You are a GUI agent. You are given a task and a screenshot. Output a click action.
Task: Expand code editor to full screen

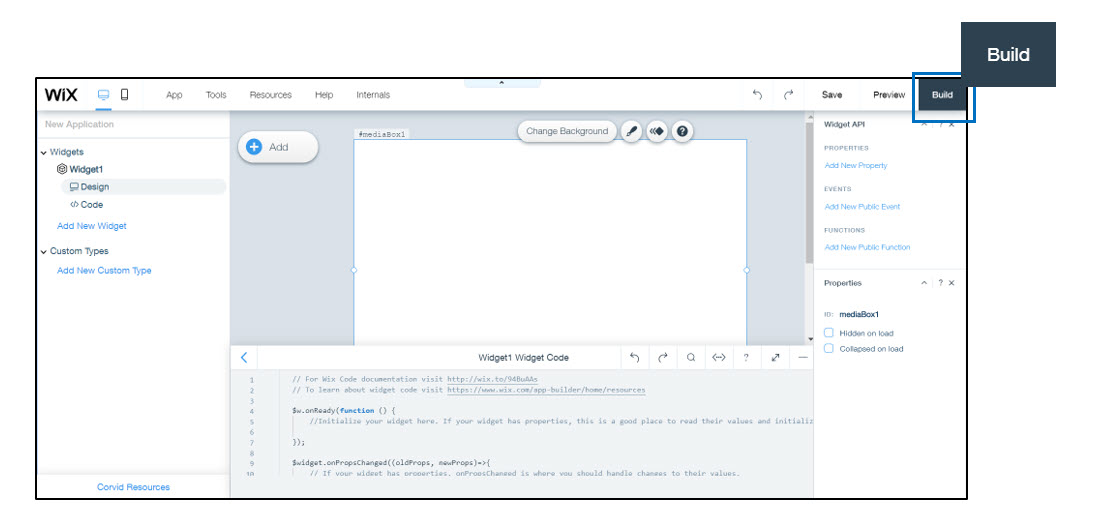click(775, 357)
